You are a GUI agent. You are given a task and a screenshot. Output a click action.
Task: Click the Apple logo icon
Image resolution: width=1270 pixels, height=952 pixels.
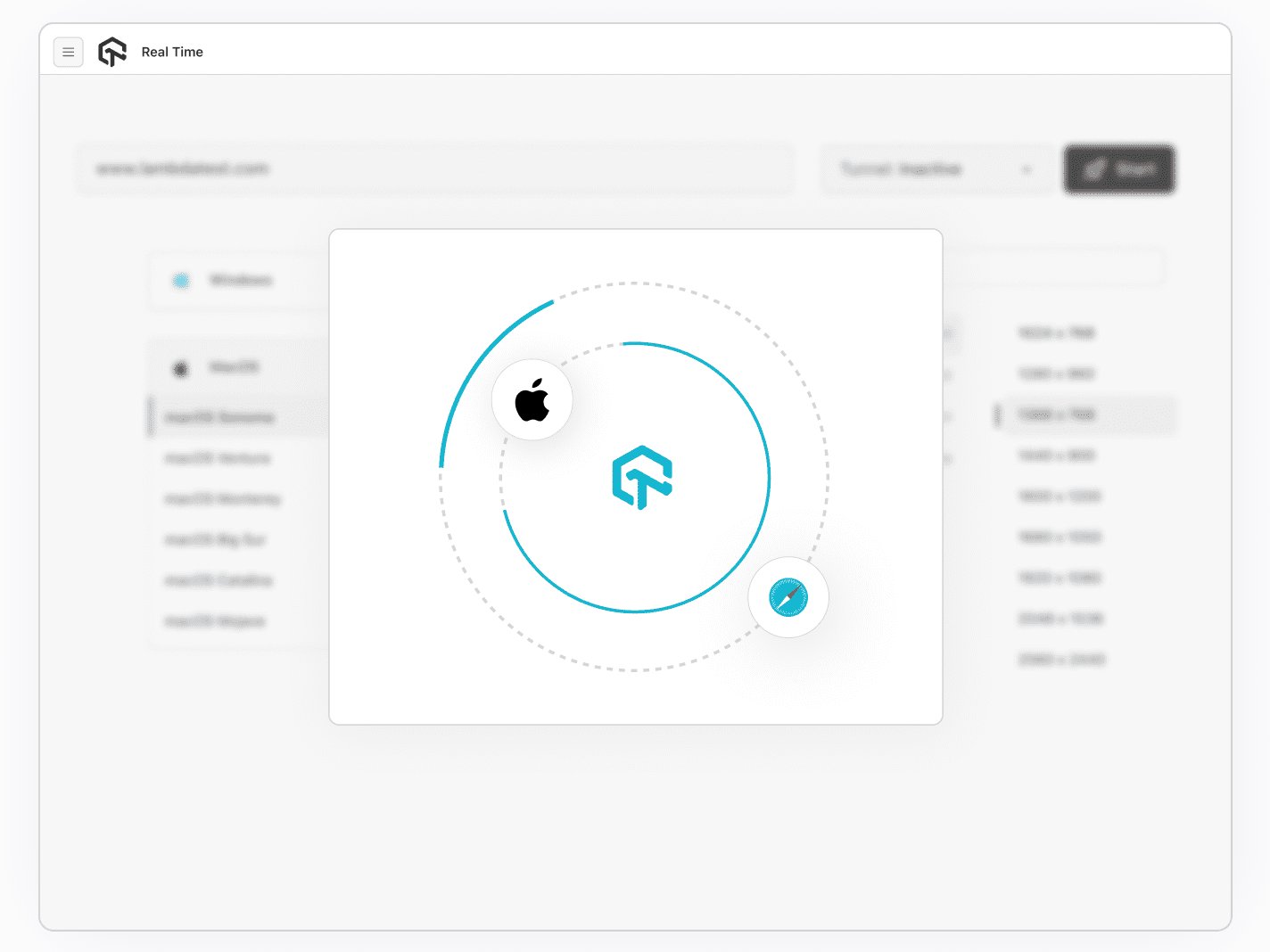point(532,400)
